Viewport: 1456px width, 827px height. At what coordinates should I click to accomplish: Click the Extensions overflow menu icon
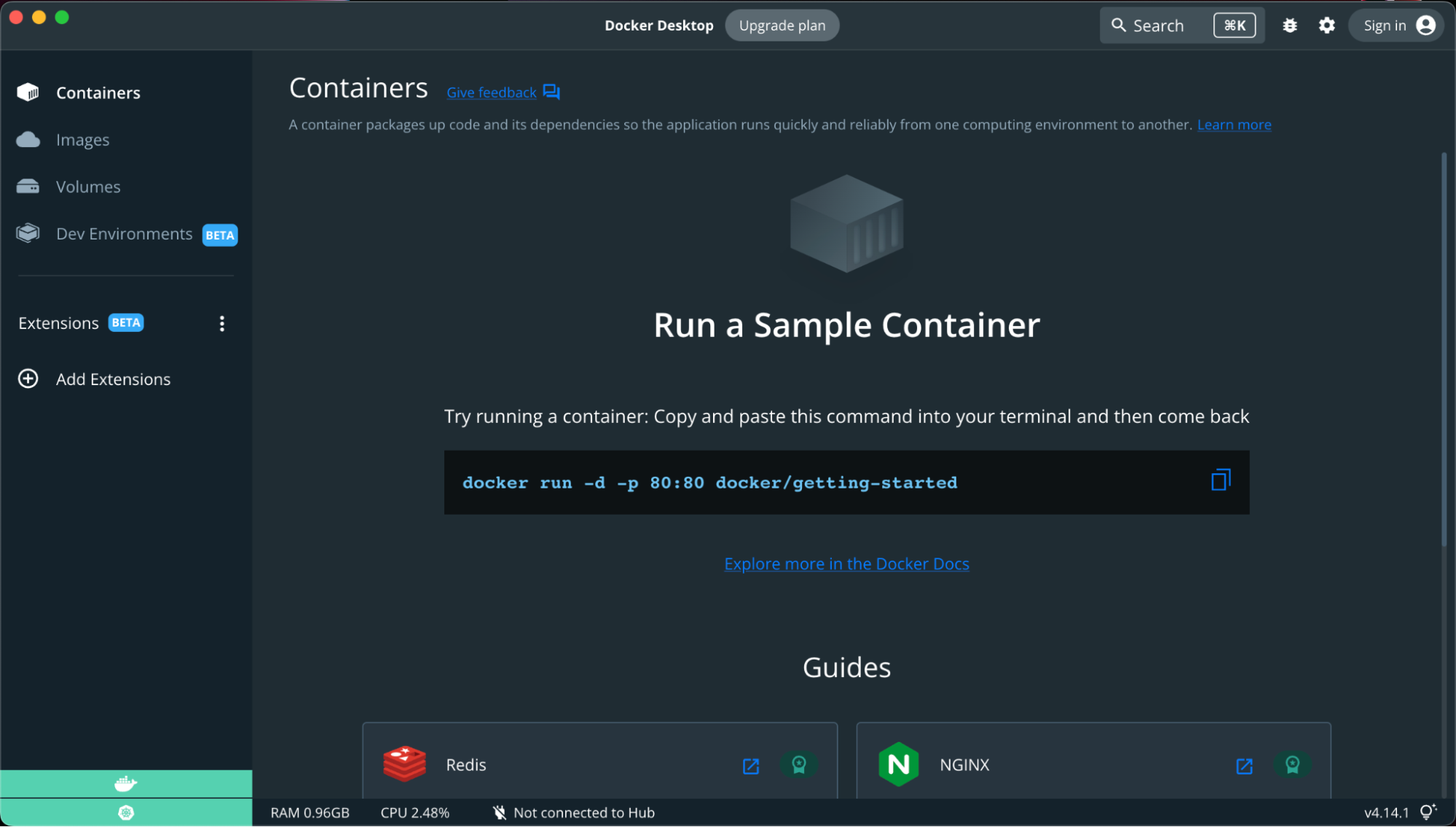pos(222,322)
